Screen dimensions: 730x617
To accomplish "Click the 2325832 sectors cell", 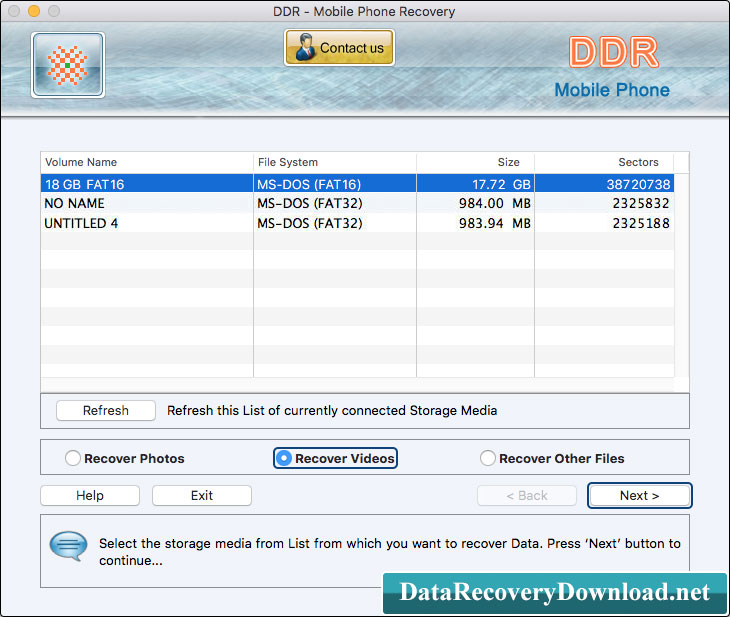I will click(x=604, y=203).
